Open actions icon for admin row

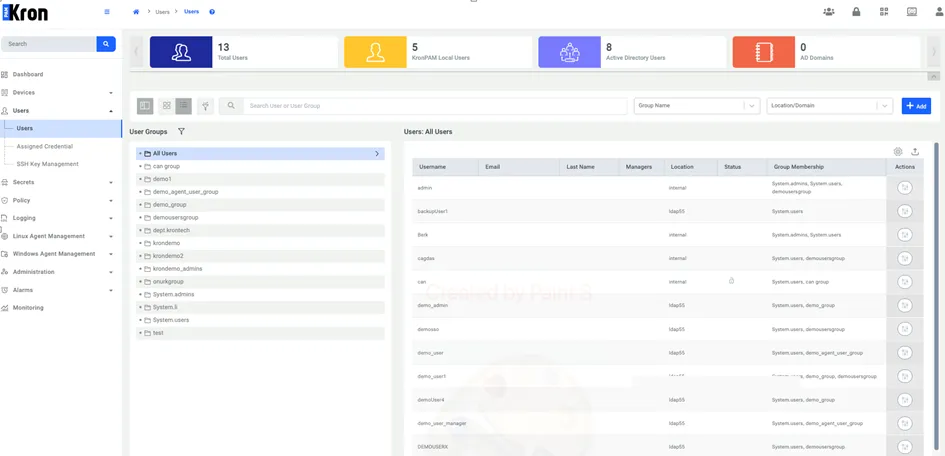click(904, 188)
